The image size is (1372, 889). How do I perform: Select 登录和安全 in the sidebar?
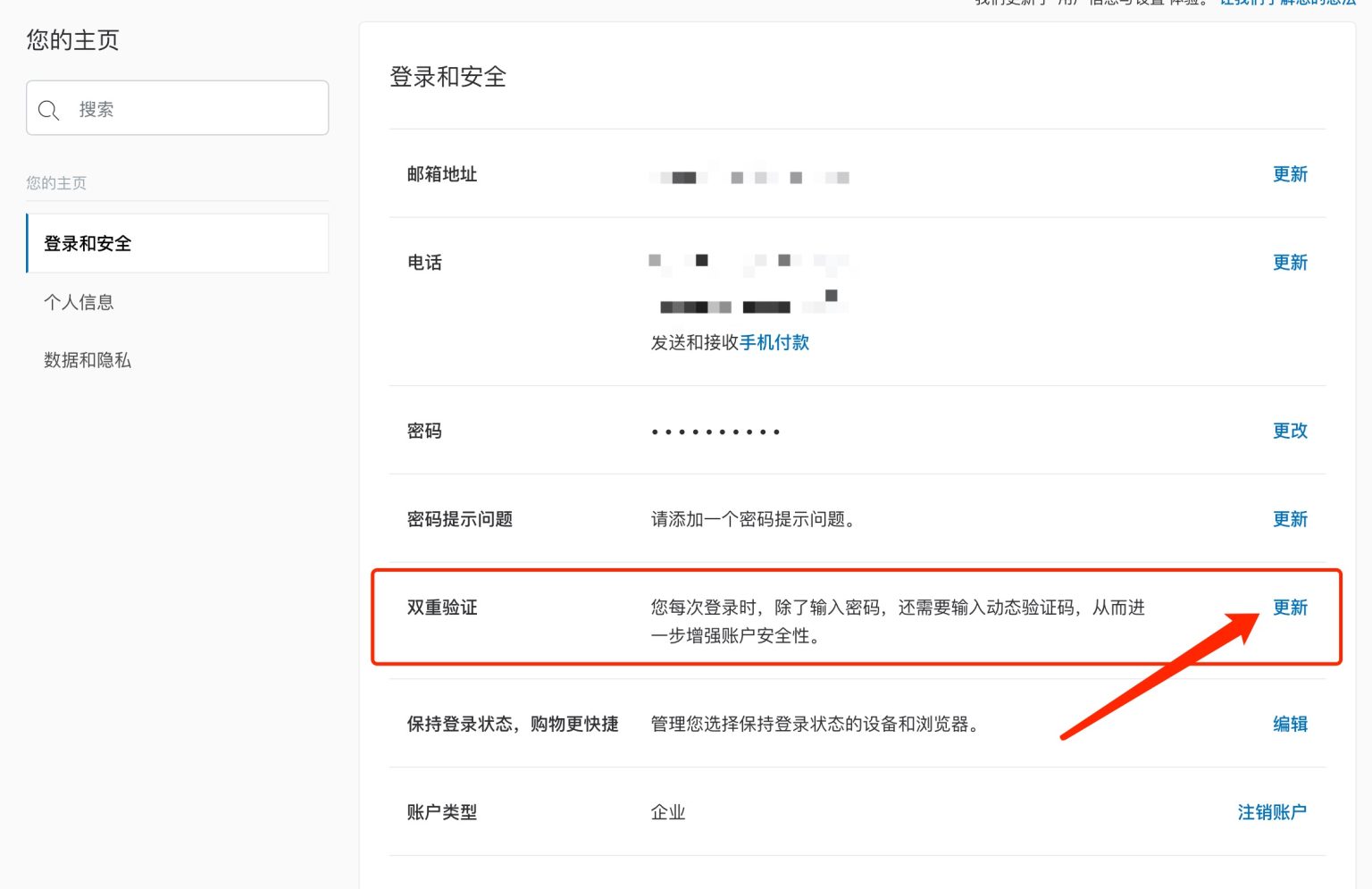(87, 243)
